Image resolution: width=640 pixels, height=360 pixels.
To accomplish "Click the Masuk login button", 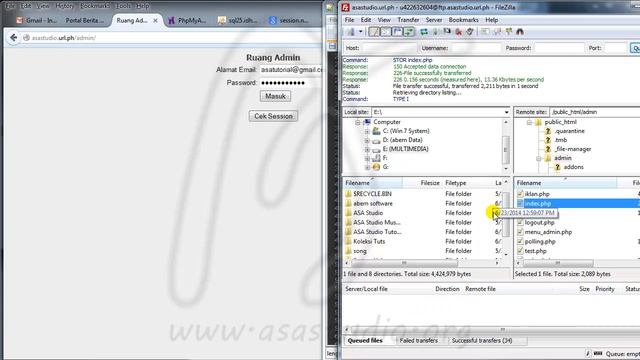I will 276,96.
